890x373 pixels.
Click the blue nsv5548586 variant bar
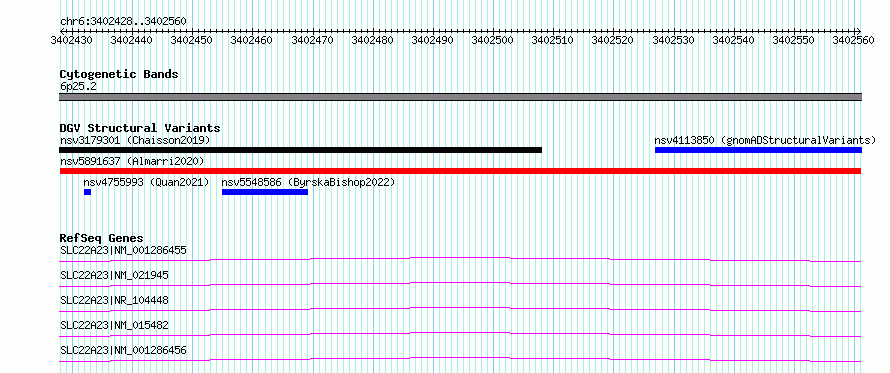click(x=265, y=192)
